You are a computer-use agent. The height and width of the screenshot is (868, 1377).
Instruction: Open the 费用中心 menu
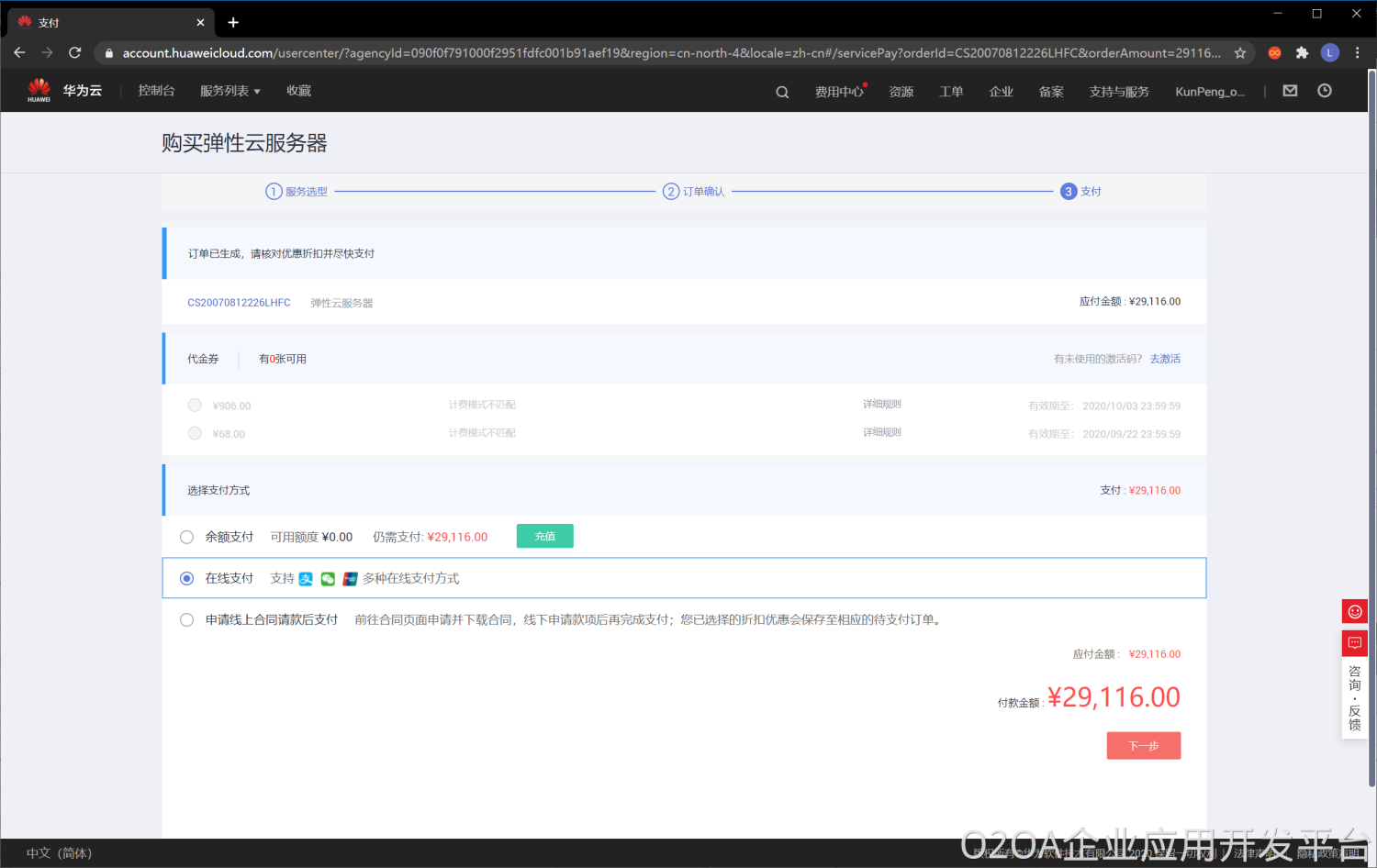point(838,92)
